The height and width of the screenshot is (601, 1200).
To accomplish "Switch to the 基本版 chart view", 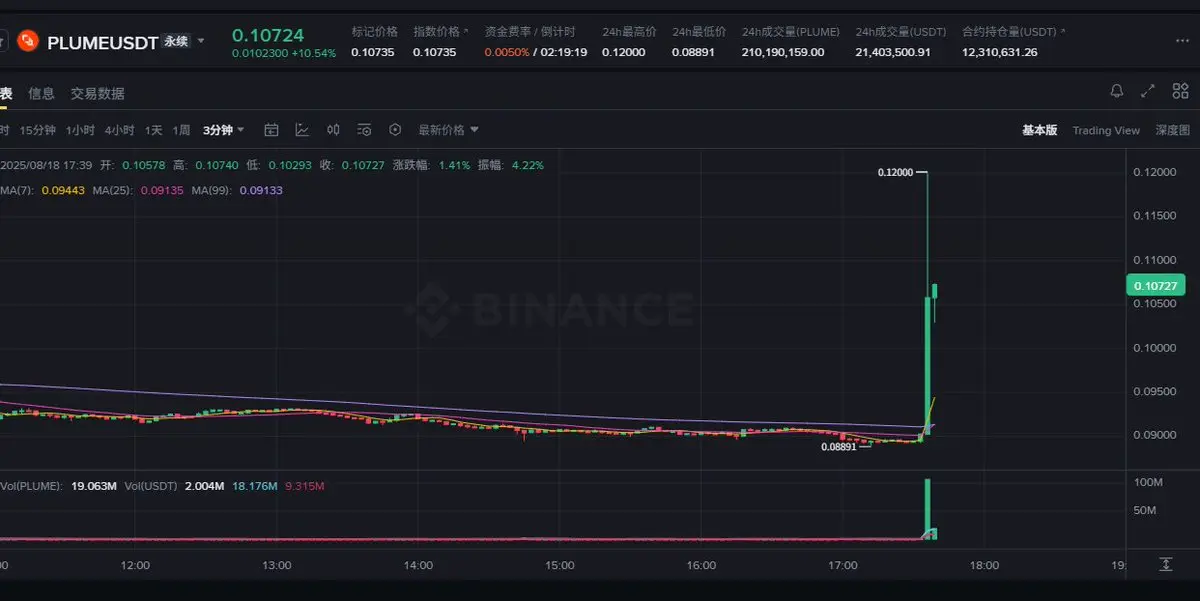I will (1039, 130).
